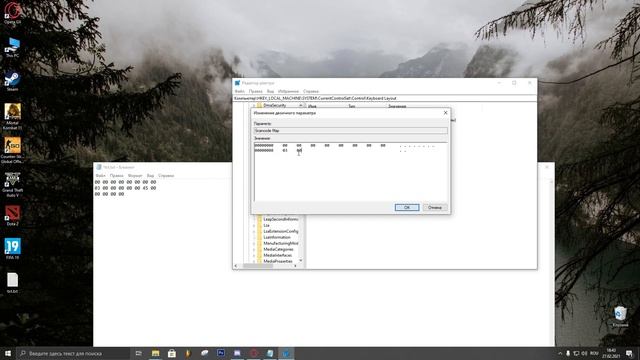Select the ManufacturingMode registry key
This screenshot has width=640, height=360.
[281, 243]
